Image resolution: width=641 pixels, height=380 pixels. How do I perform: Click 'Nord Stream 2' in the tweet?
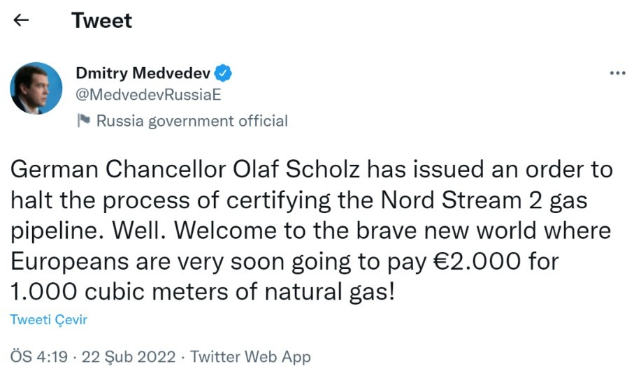pos(461,200)
